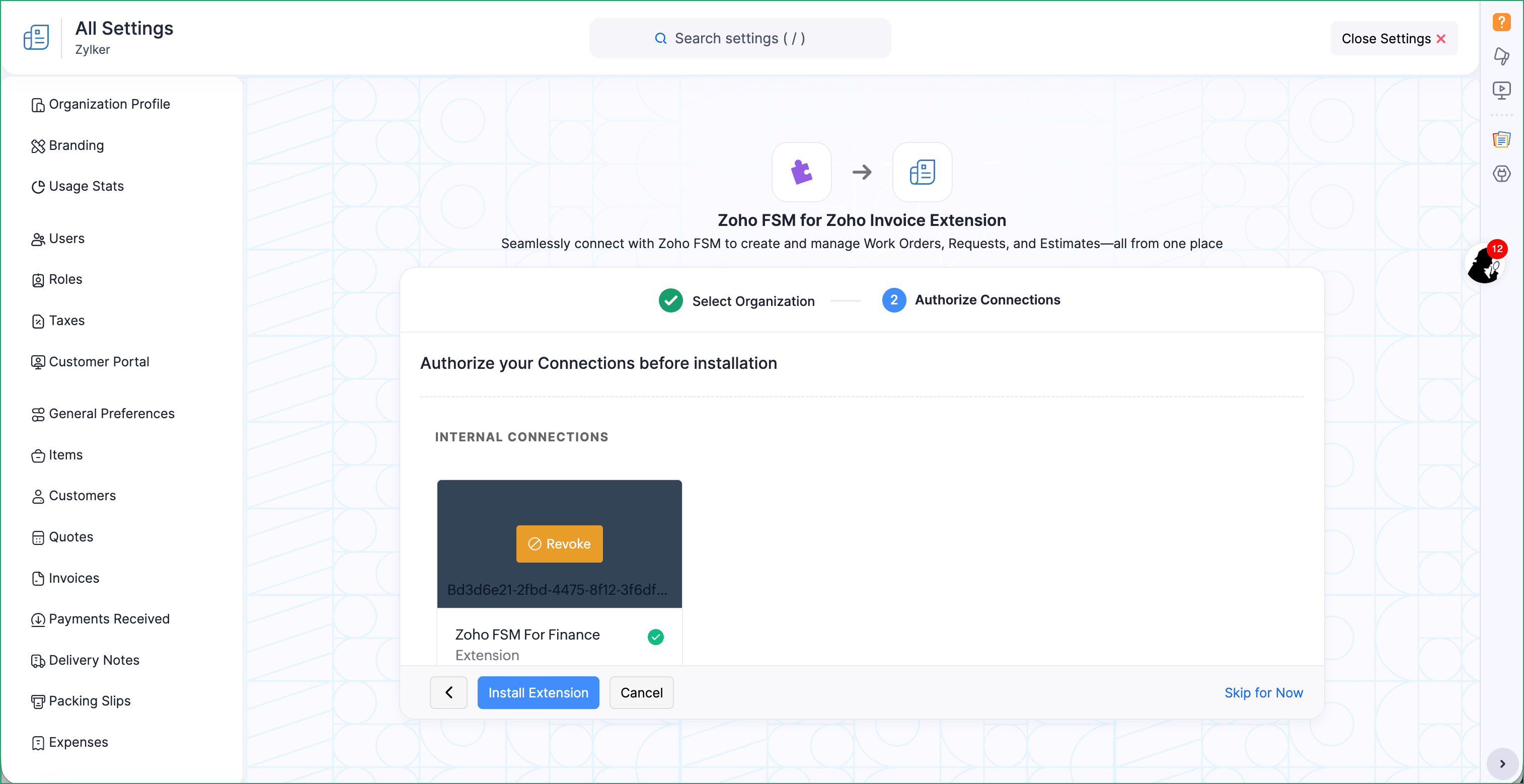Click the orange help question mark icon

pos(1501,23)
